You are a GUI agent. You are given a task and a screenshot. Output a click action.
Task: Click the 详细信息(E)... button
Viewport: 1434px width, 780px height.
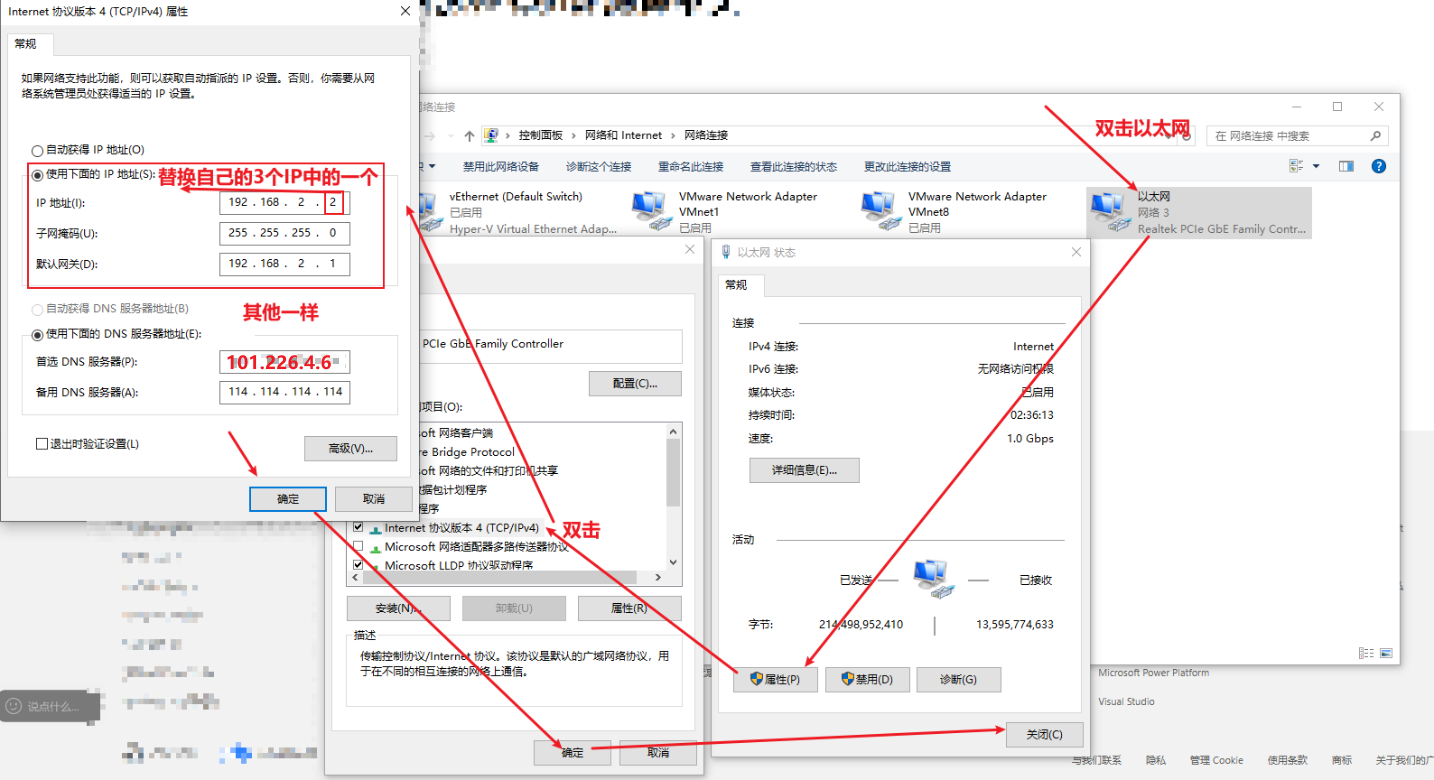point(803,470)
